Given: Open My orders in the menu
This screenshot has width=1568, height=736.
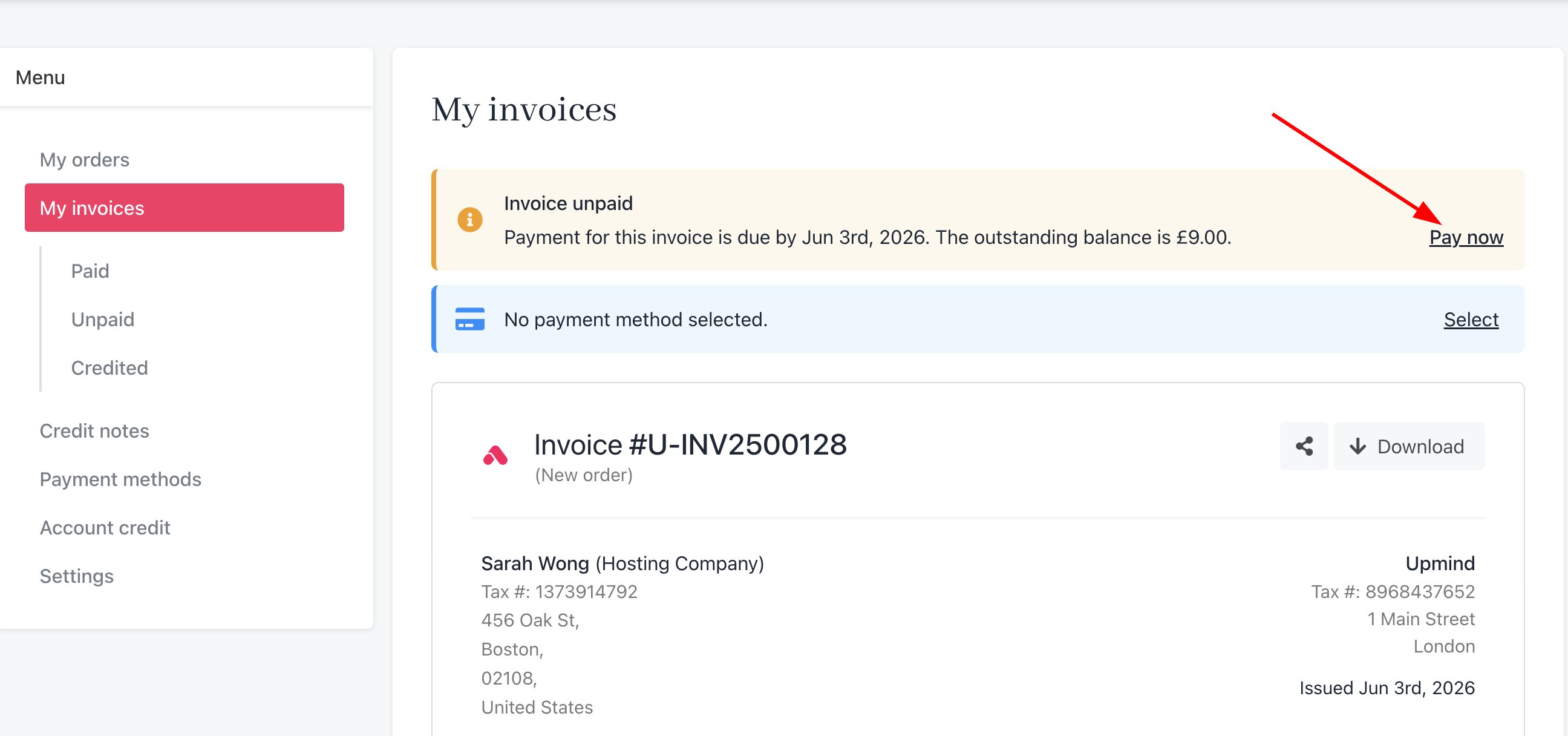Looking at the screenshot, I should click(x=85, y=160).
